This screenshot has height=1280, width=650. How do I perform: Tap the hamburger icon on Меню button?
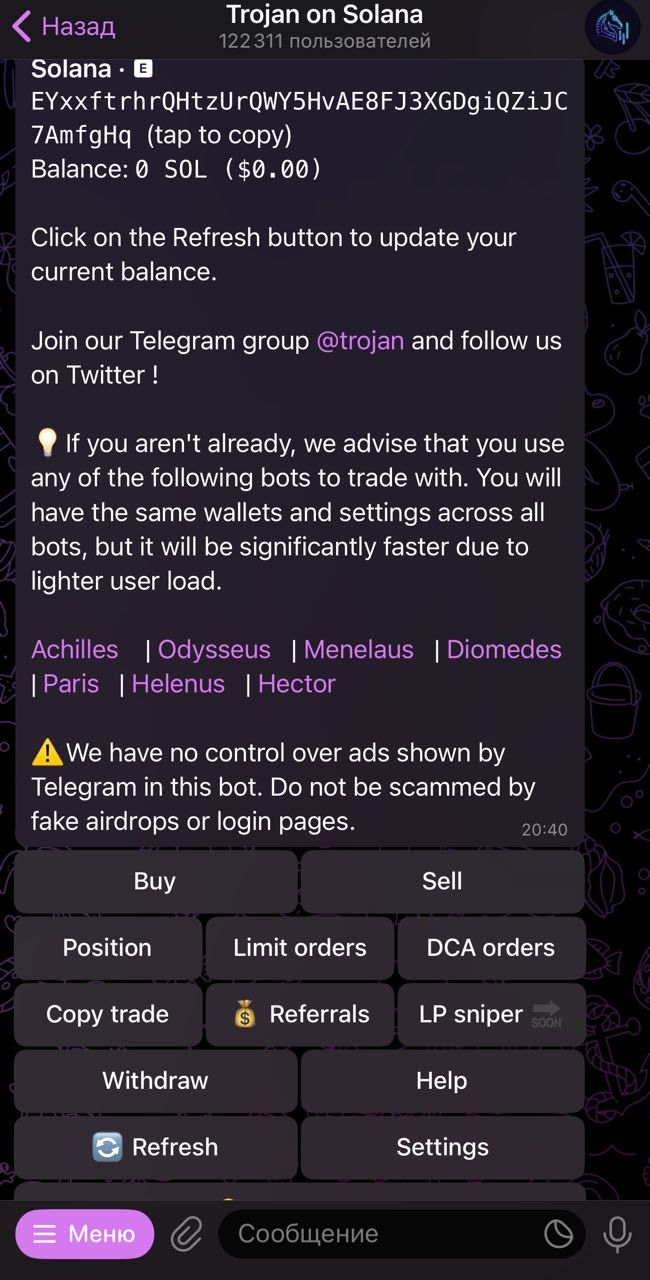(x=46, y=1233)
